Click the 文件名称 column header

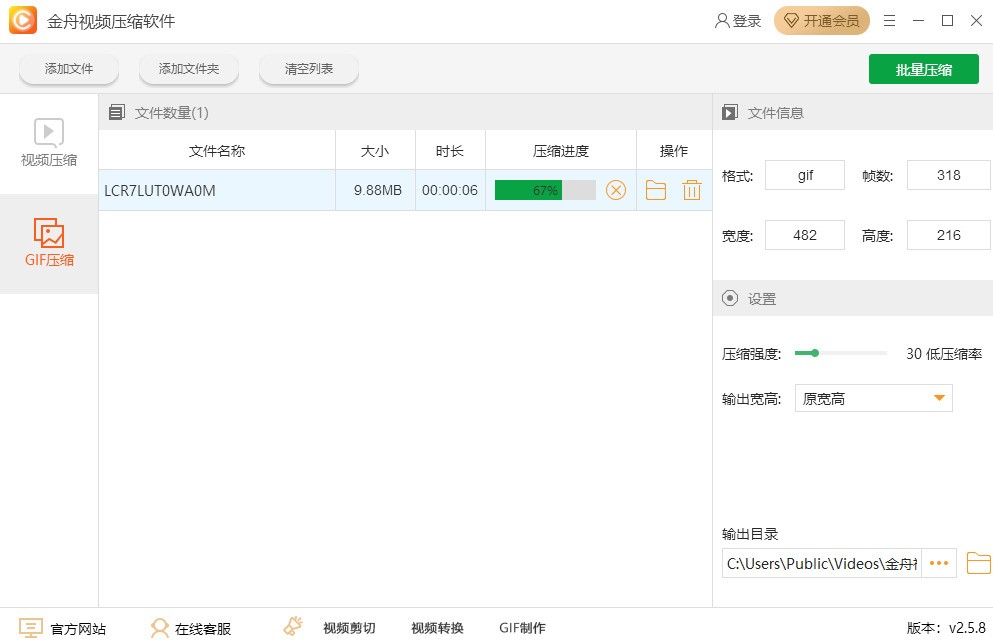[217, 151]
